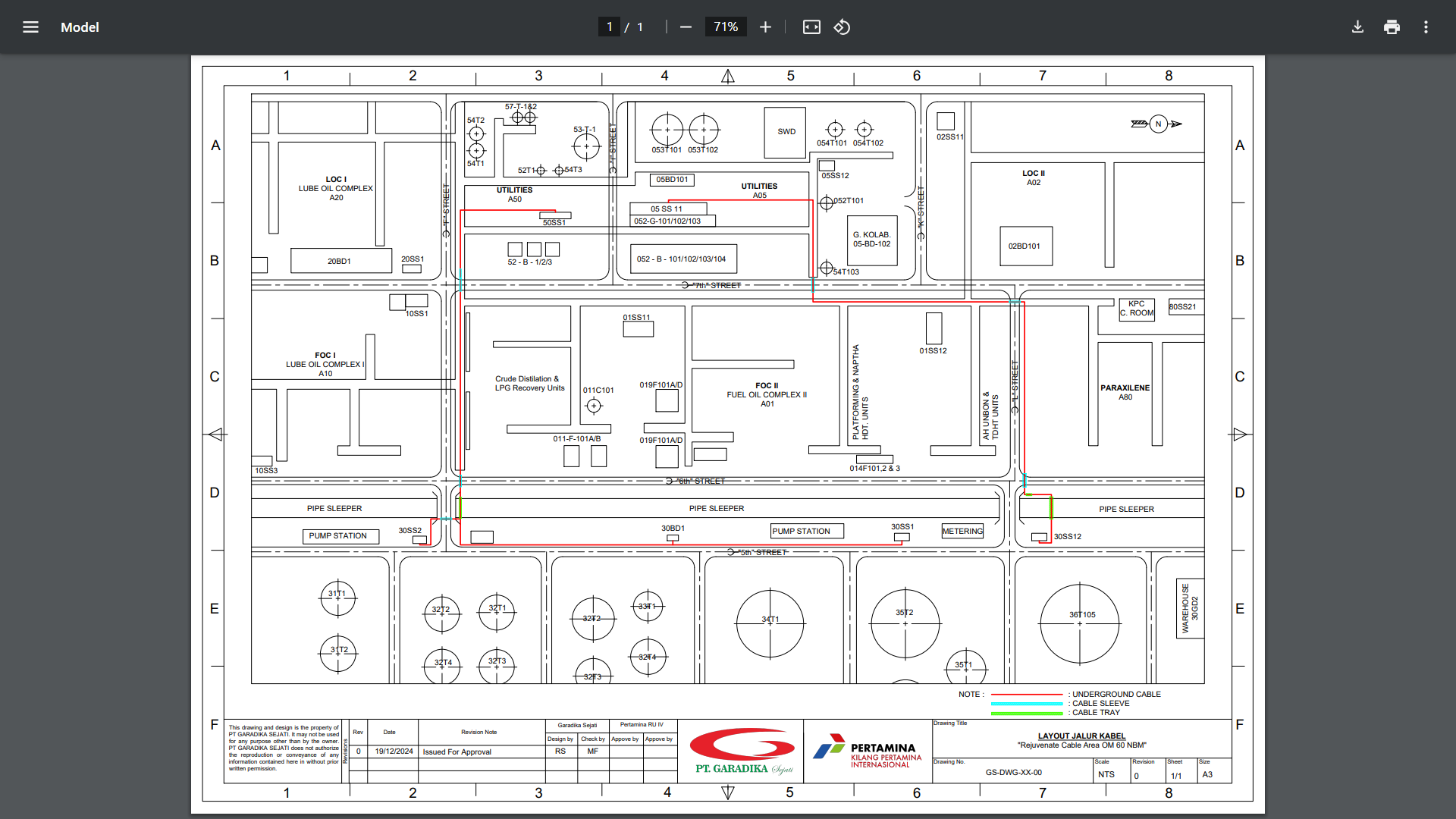Click the cyan cable sleeve legend line
The height and width of the screenshot is (819, 1456).
1027,704
